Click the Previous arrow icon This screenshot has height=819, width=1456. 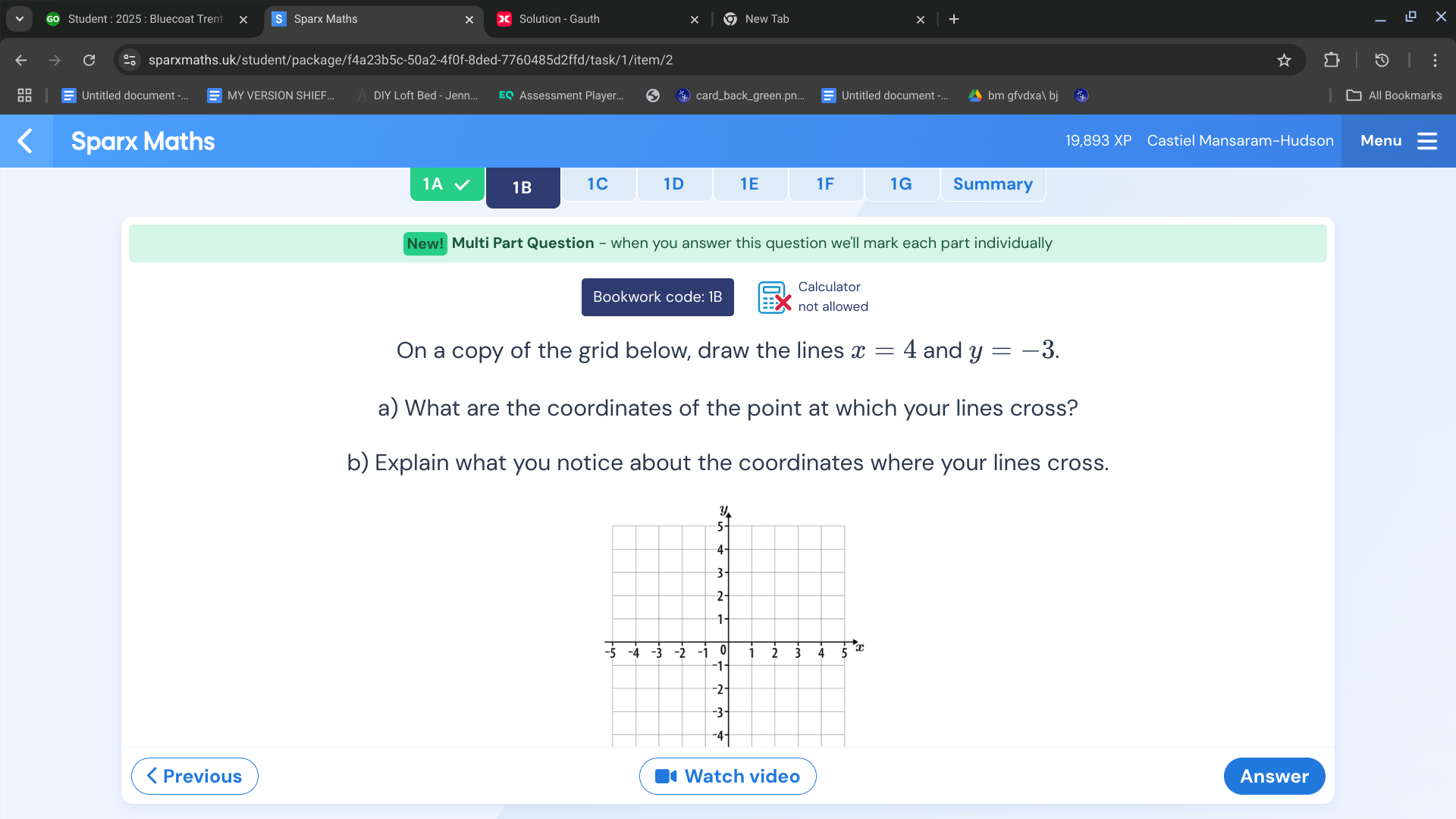(x=152, y=775)
